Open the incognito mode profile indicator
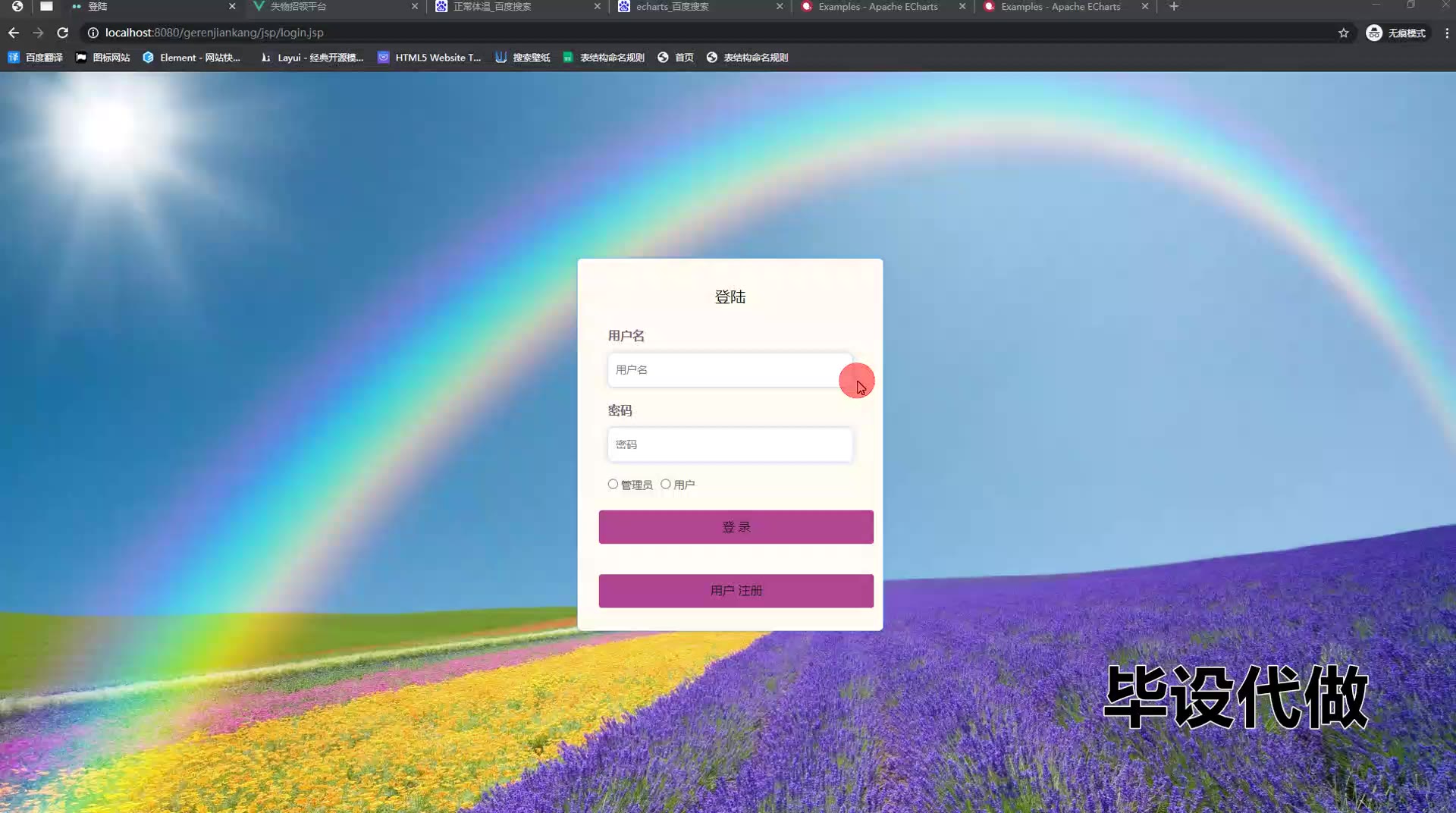Image resolution: width=1456 pixels, height=813 pixels. point(1396,33)
